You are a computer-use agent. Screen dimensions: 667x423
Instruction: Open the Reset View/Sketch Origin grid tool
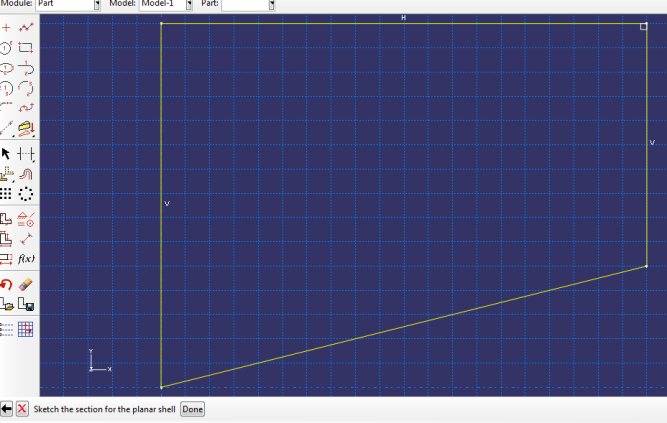pyautogui.click(x=26, y=329)
